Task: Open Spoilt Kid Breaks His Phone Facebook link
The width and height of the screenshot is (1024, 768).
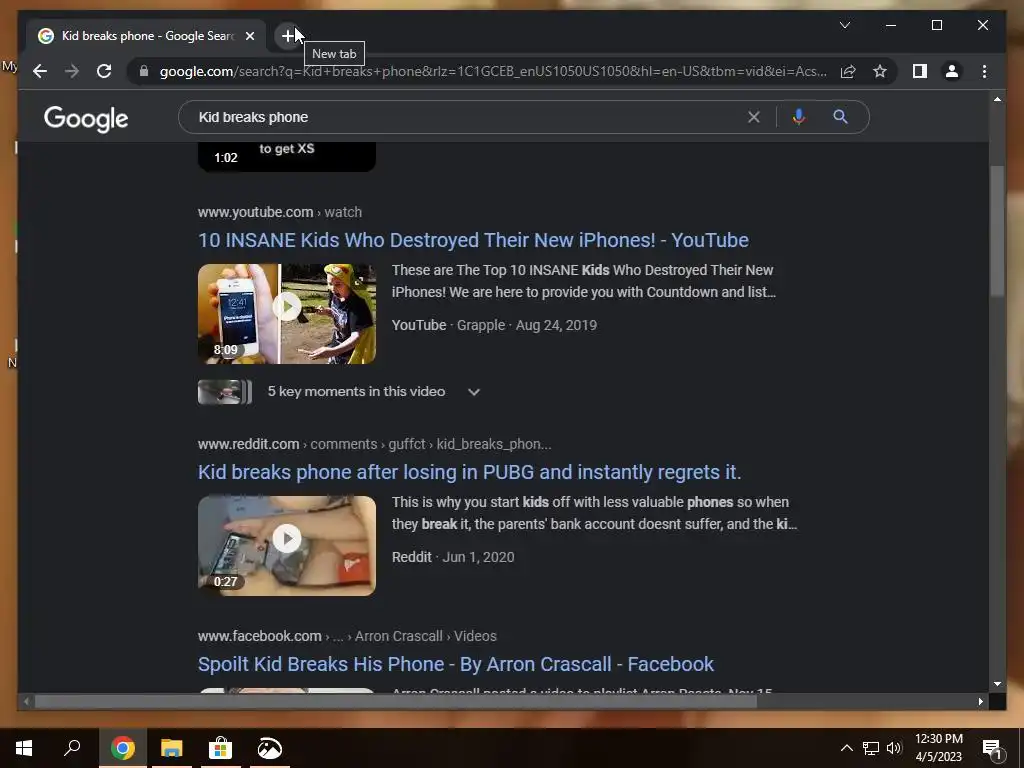Action: click(455, 664)
